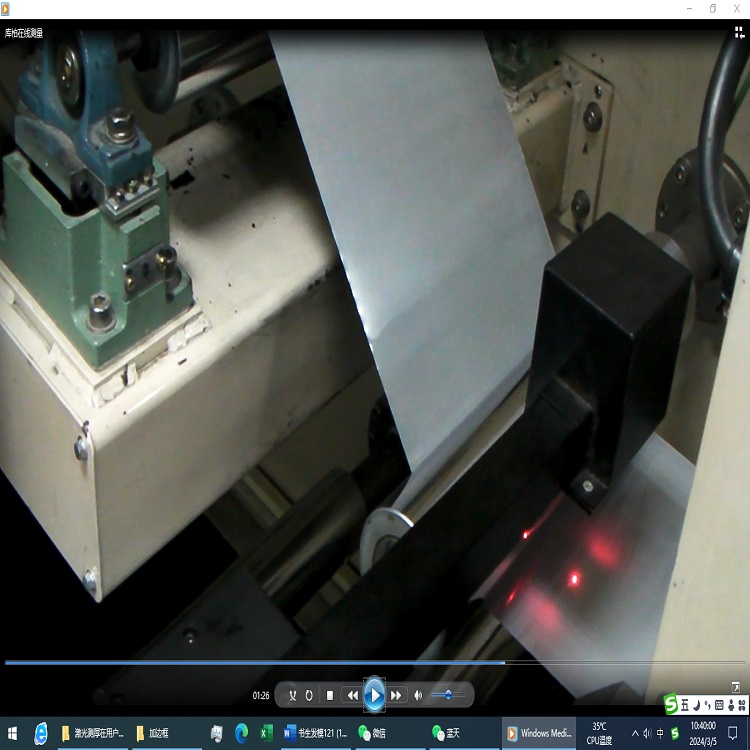Switch to the Word document taskbar item
This screenshot has width=750, height=750.
[317, 733]
